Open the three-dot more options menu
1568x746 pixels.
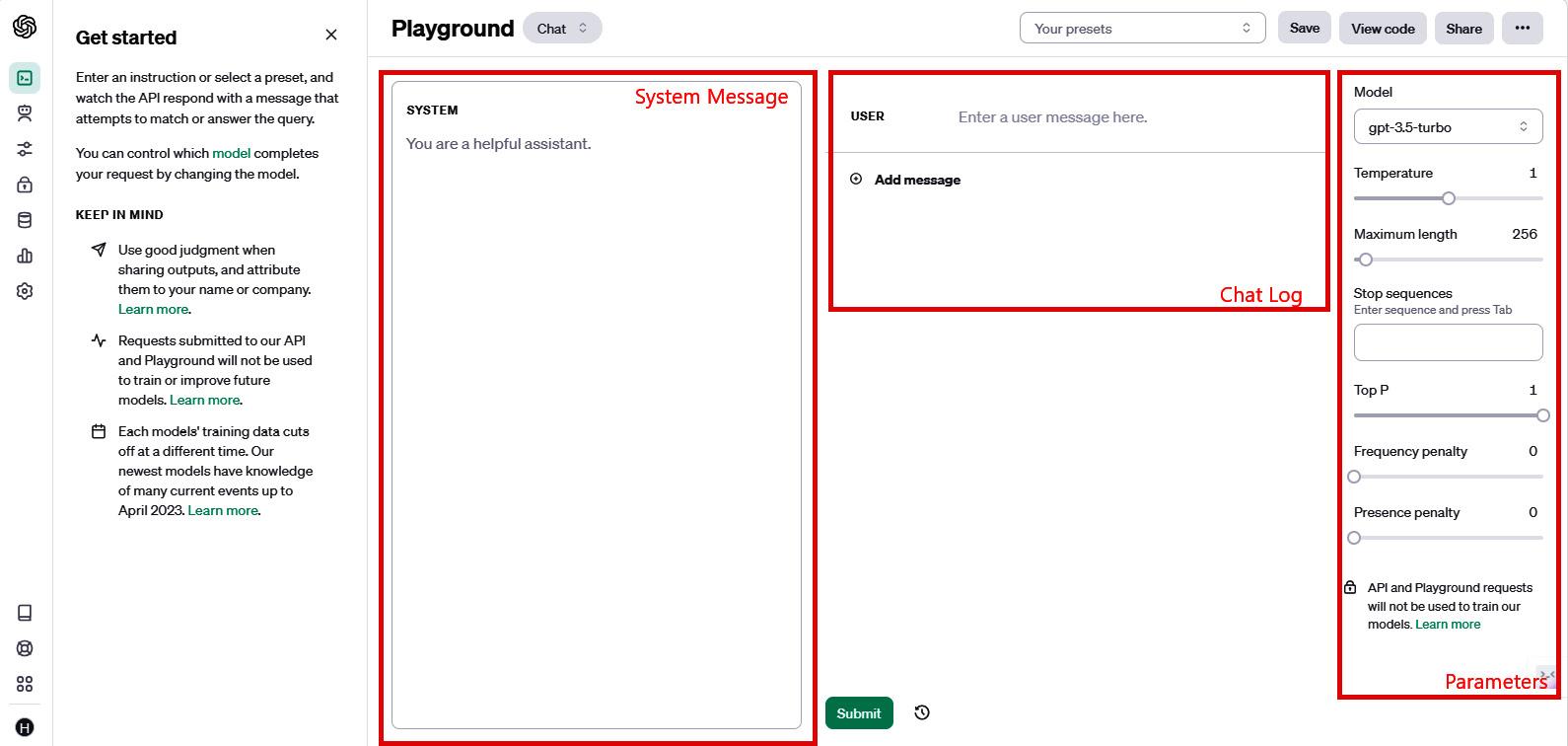1523,28
